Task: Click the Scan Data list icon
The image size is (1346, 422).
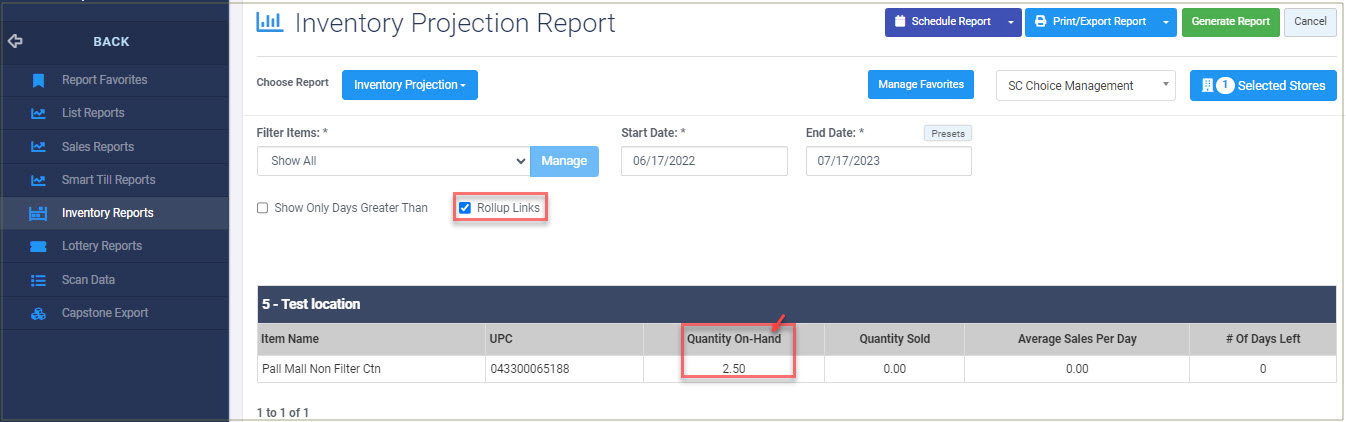Action: pyautogui.click(x=38, y=280)
